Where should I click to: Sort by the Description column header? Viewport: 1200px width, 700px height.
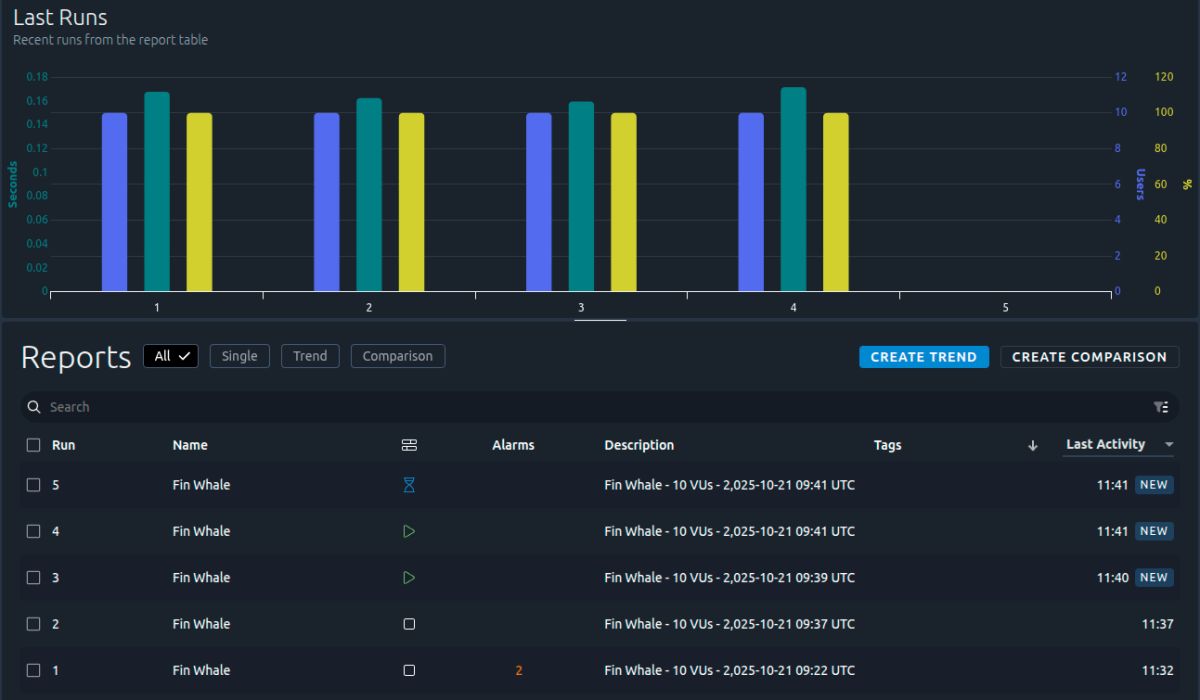click(x=639, y=445)
